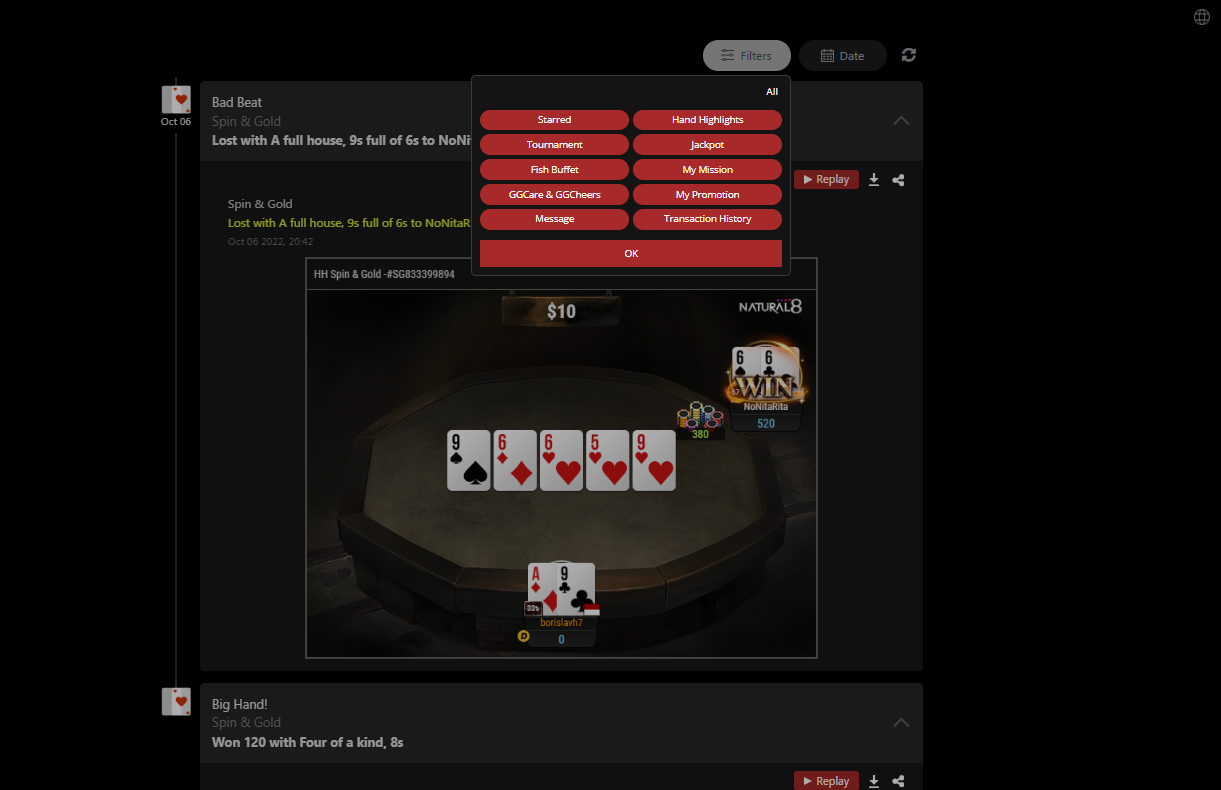Toggle the Hand Highlights filter
This screenshot has height=790, width=1221.
pos(707,120)
